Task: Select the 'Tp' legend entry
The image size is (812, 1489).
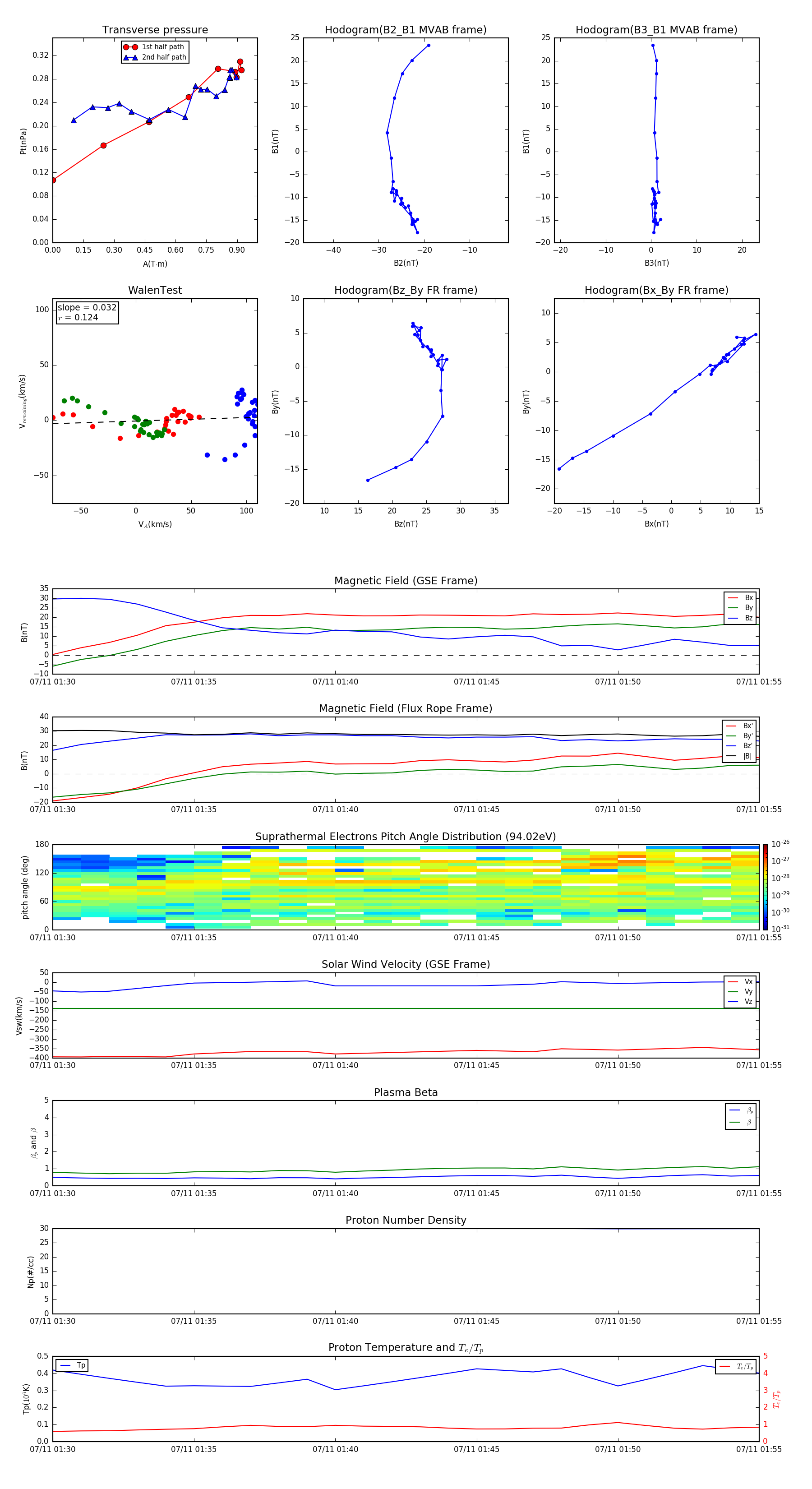Action: 73,1366
